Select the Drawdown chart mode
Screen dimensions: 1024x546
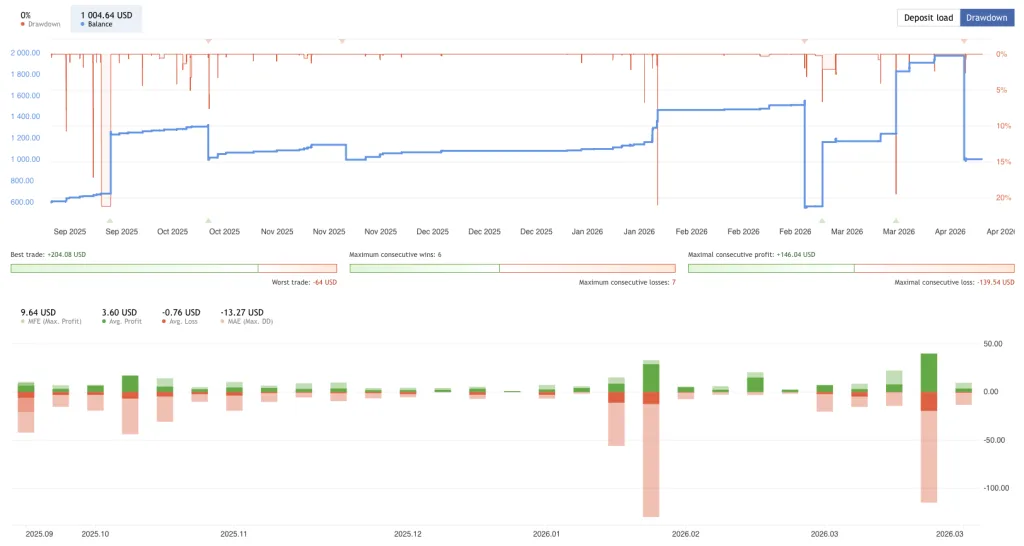click(x=986, y=18)
